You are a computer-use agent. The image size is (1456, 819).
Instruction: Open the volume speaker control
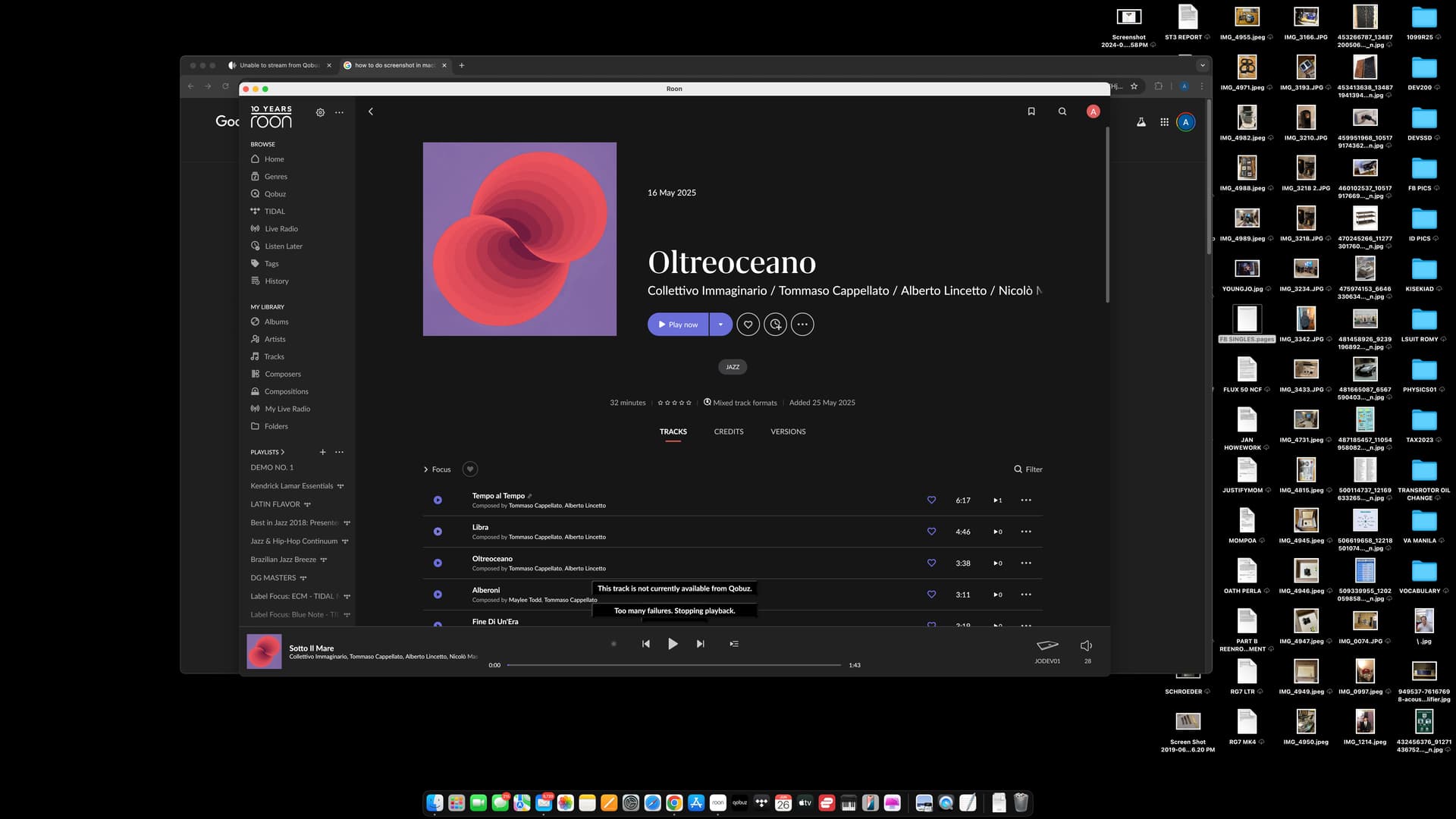click(x=1087, y=645)
